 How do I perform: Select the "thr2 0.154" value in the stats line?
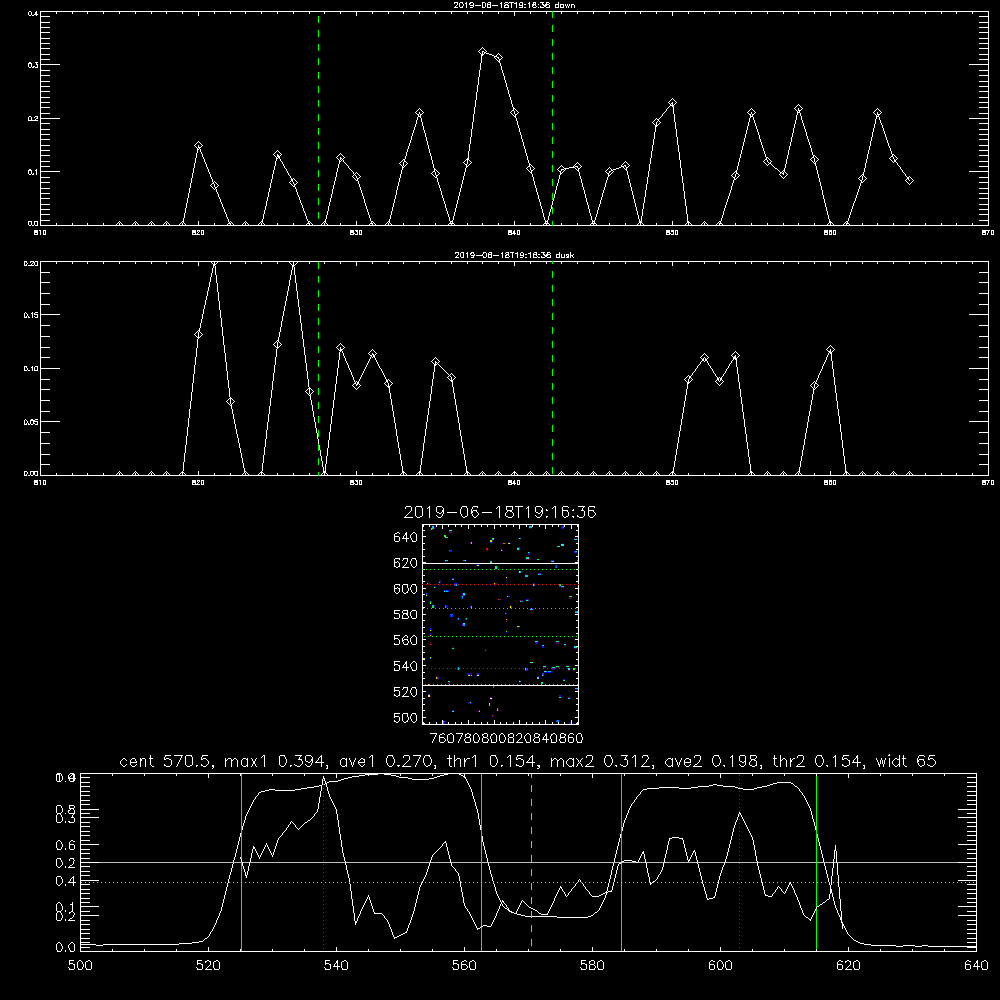click(x=814, y=761)
